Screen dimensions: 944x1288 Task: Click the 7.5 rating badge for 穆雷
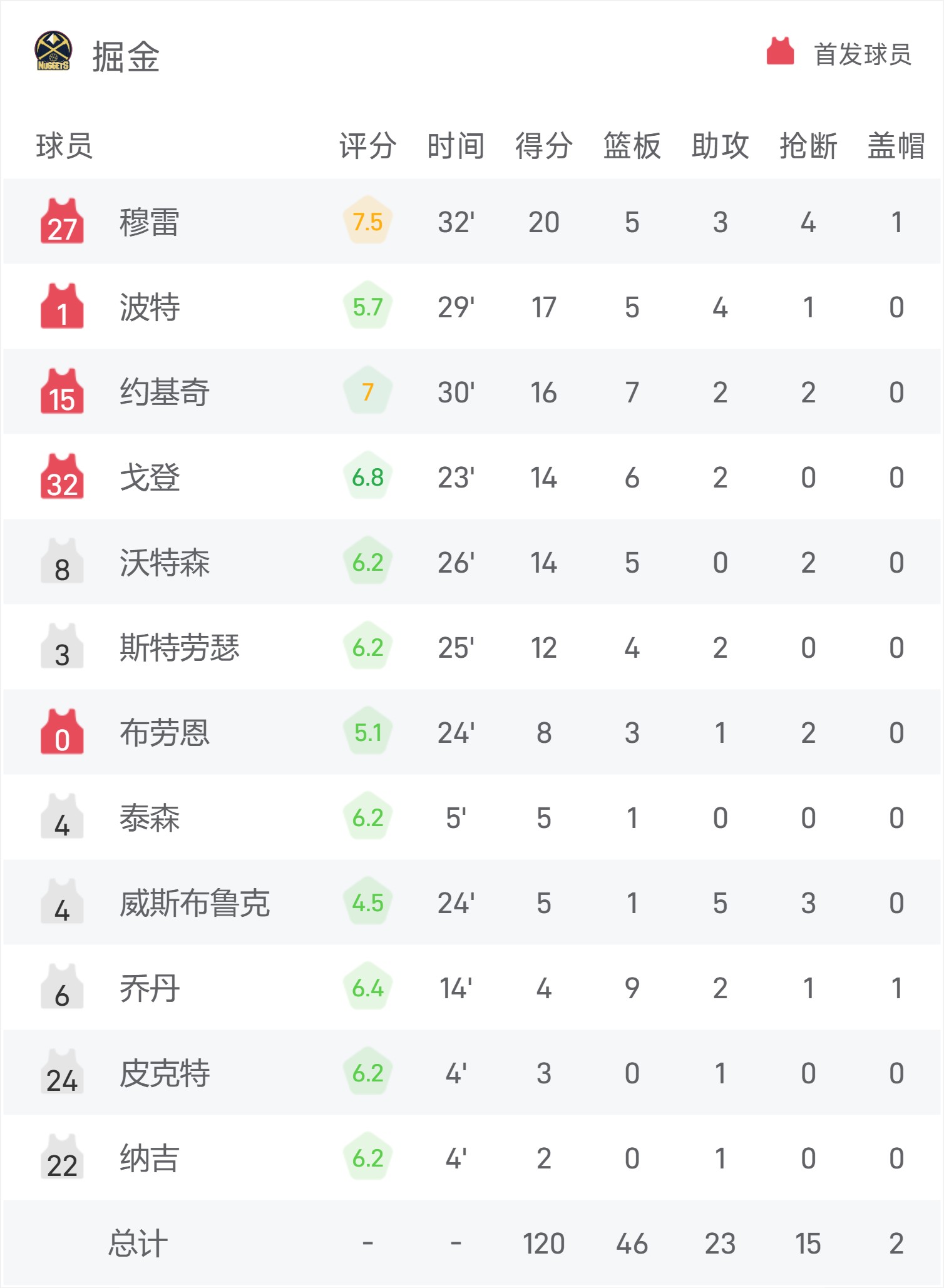[367, 222]
